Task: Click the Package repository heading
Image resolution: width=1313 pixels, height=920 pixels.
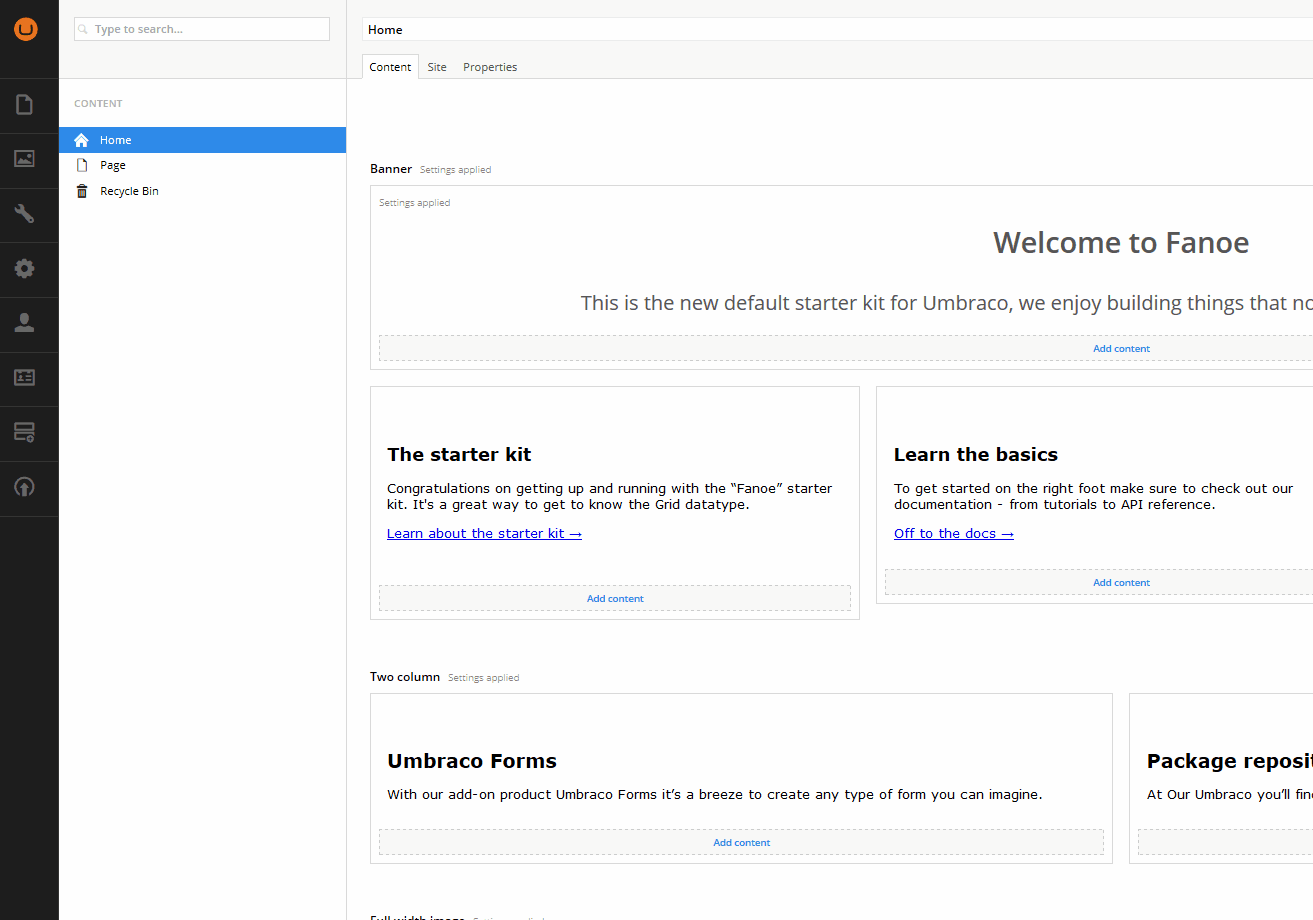Action: 1230,761
